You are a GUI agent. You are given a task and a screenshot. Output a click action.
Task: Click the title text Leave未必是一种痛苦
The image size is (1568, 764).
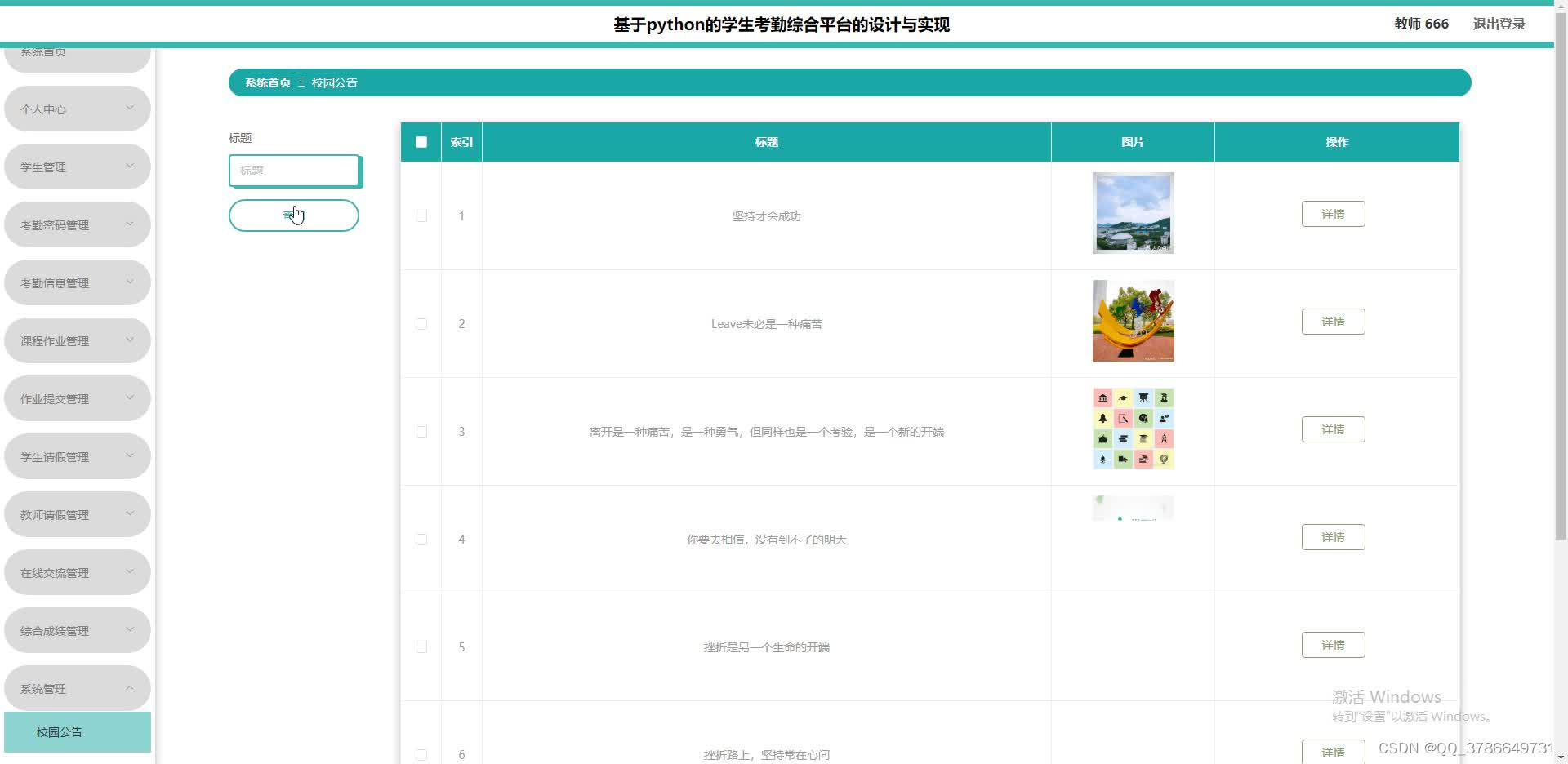pyautogui.click(x=767, y=324)
